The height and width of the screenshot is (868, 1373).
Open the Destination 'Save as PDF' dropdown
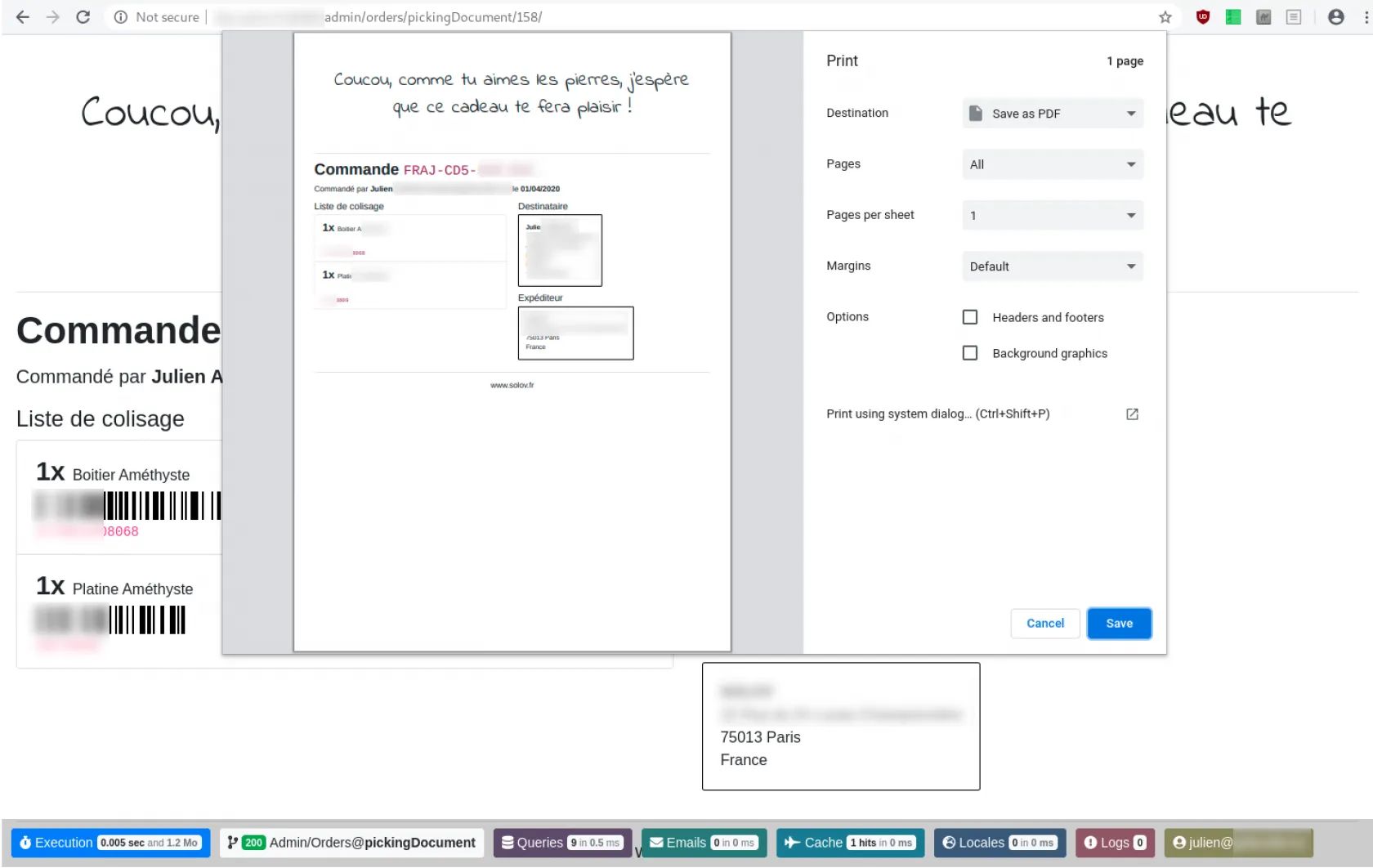pos(1052,114)
